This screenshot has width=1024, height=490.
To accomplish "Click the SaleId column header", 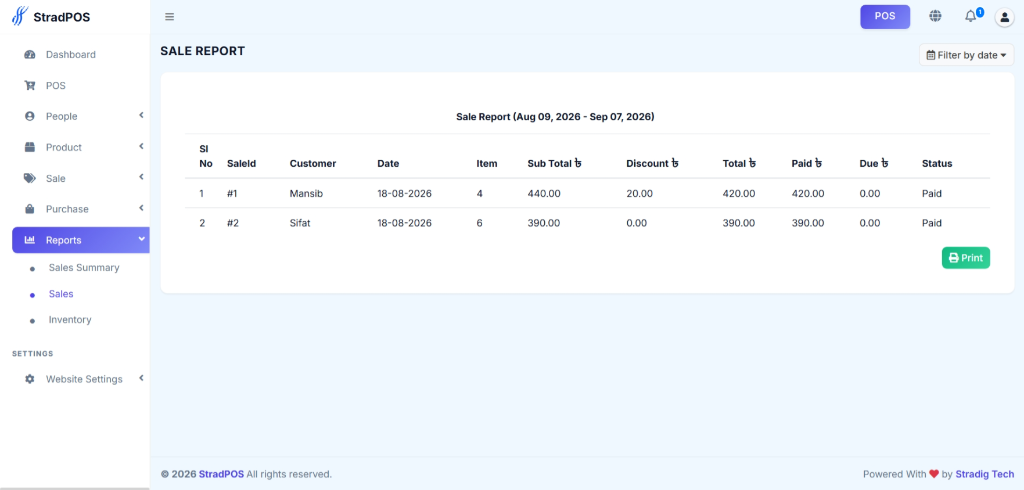I will click(242, 163).
